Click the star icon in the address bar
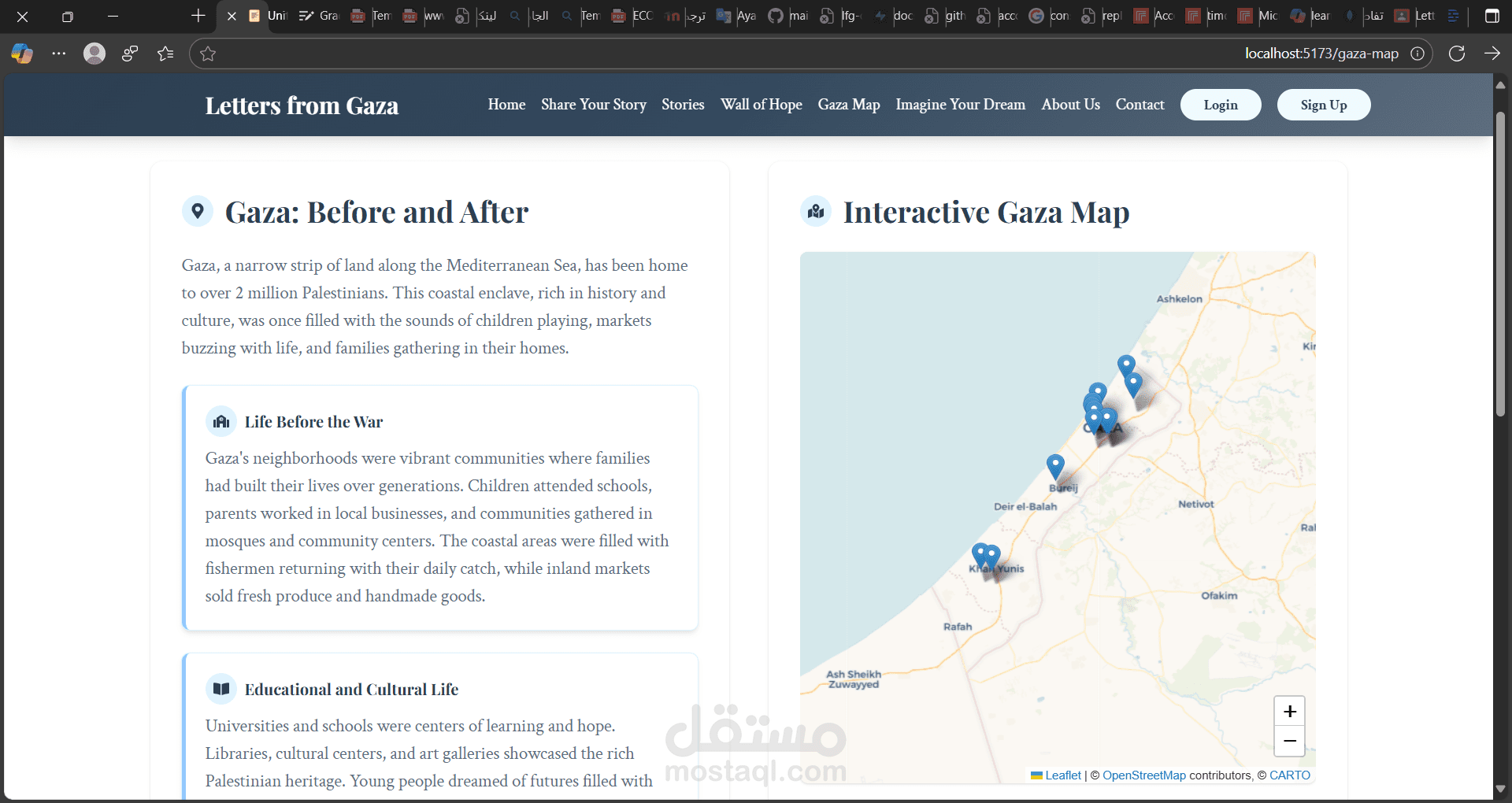The height and width of the screenshot is (803, 1512). 208,54
